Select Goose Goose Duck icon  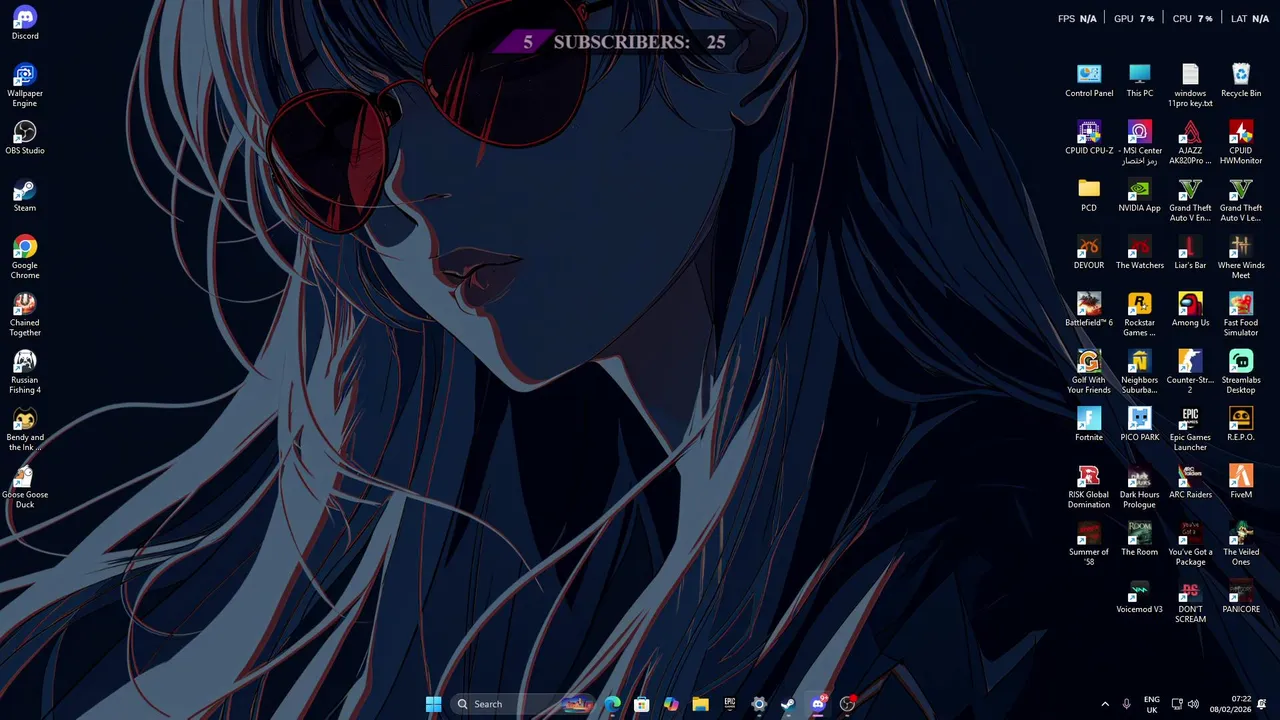[x=25, y=486]
